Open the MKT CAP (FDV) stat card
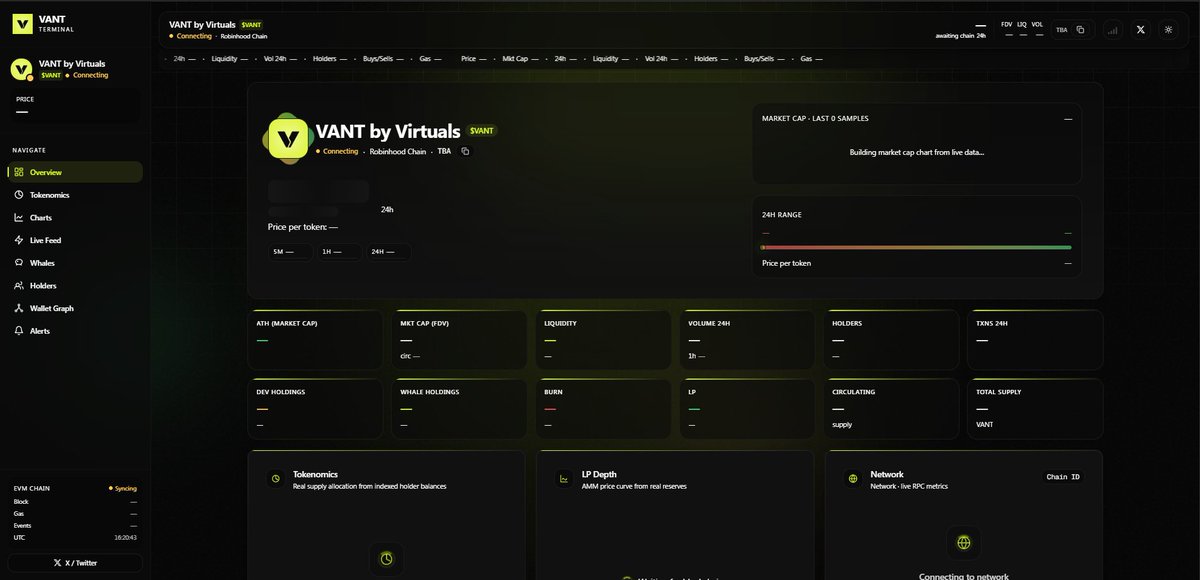 pos(459,340)
